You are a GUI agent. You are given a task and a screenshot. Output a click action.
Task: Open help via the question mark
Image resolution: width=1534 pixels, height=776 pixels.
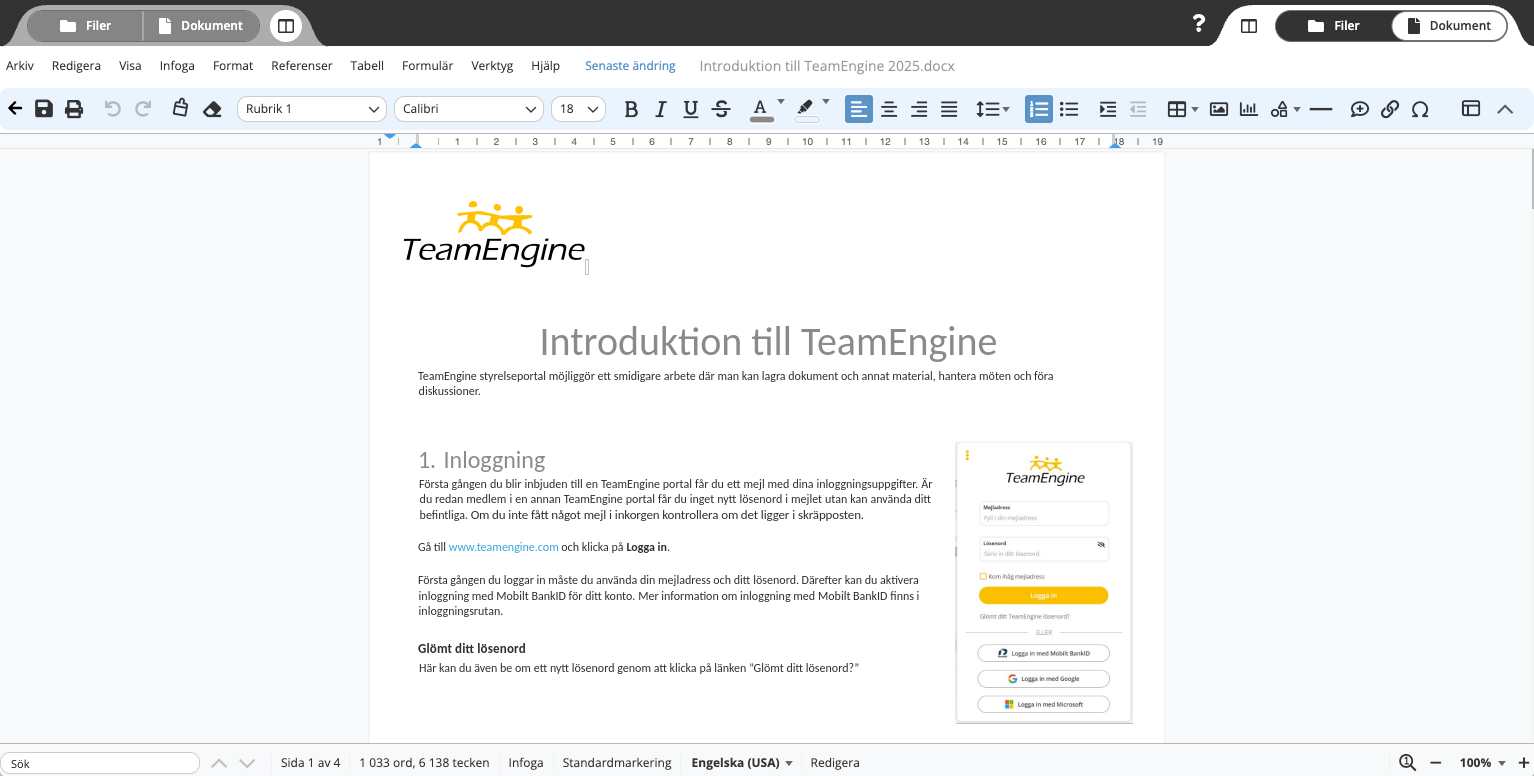pos(1200,24)
